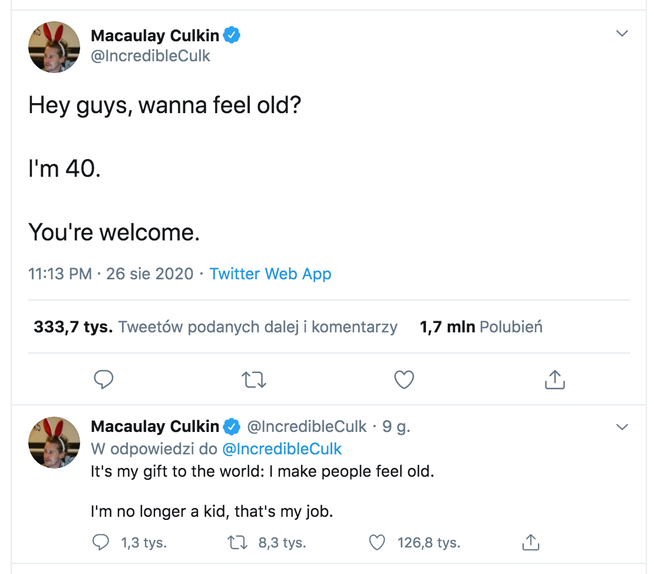Click main tweet profile avatar
Viewport: 654px width, 574px height.
pos(54,46)
